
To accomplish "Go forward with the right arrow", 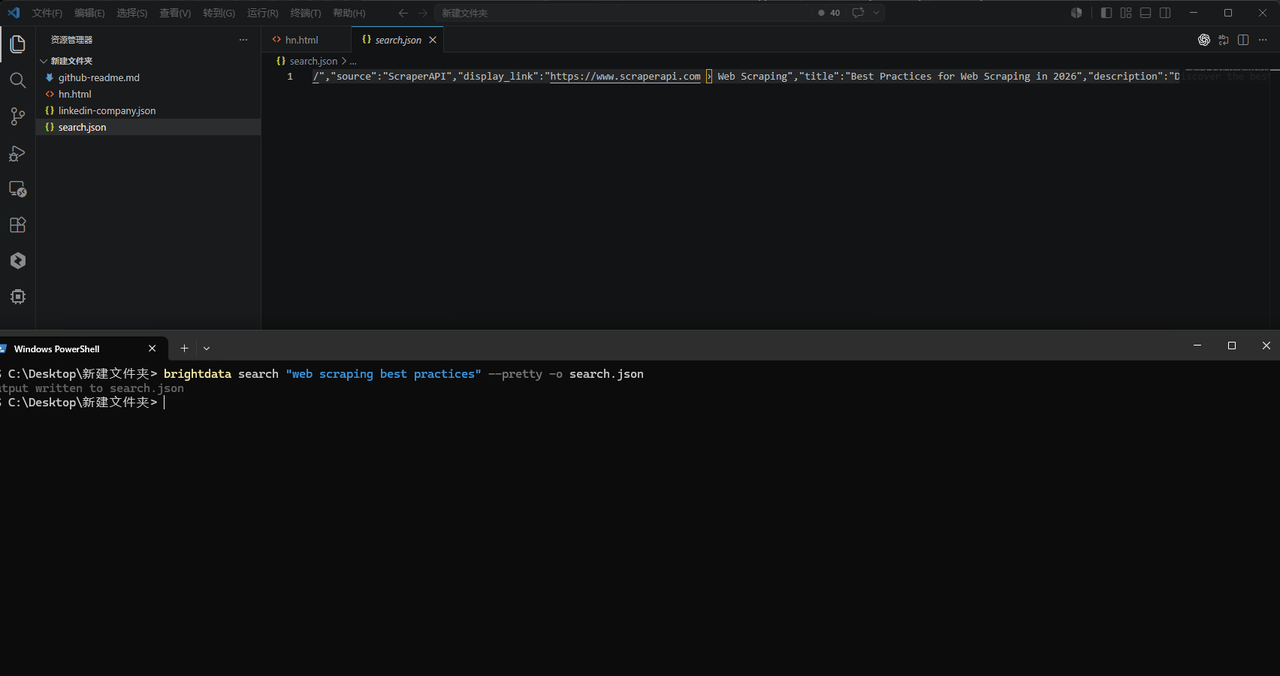I will (x=422, y=13).
